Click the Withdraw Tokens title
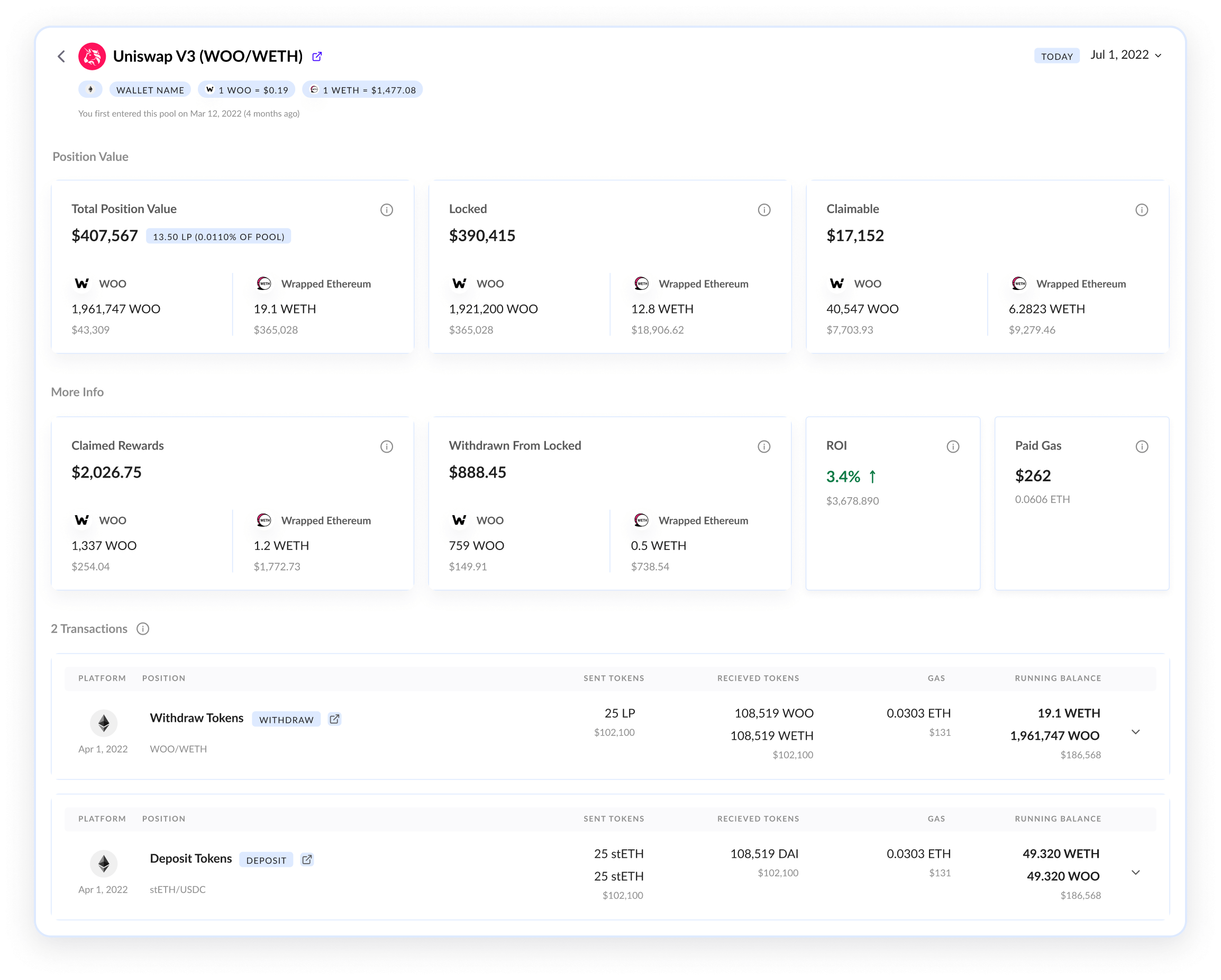The height and width of the screenshot is (980, 1221). click(196, 718)
